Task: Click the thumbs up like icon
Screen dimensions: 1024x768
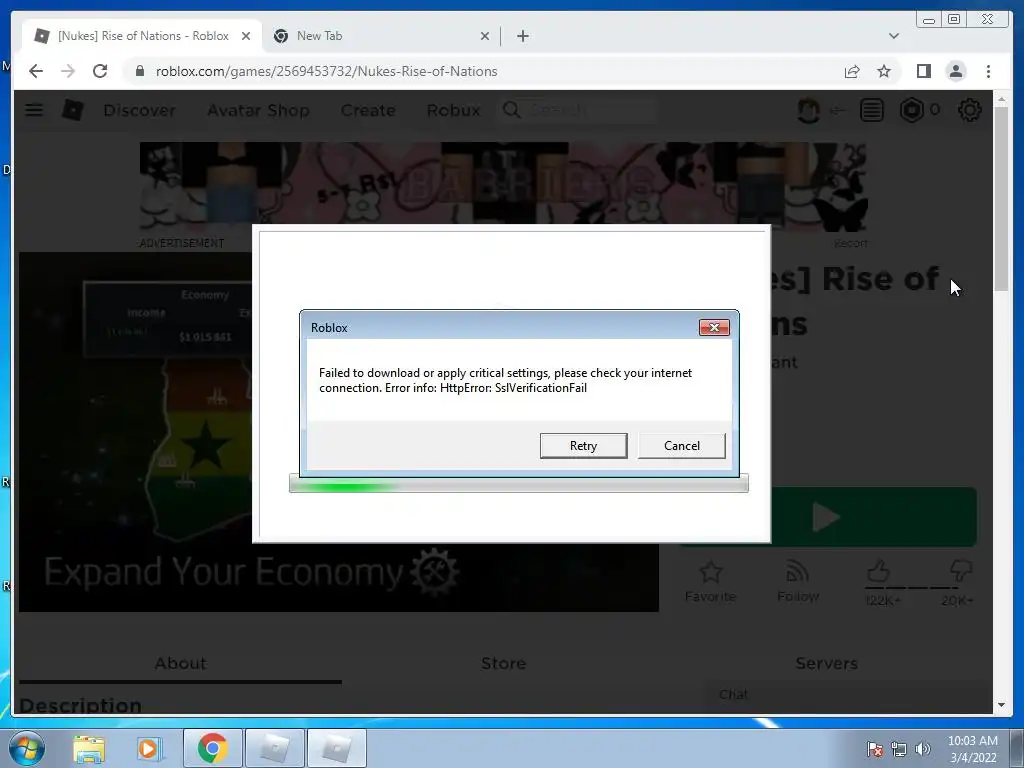Action: (878, 571)
